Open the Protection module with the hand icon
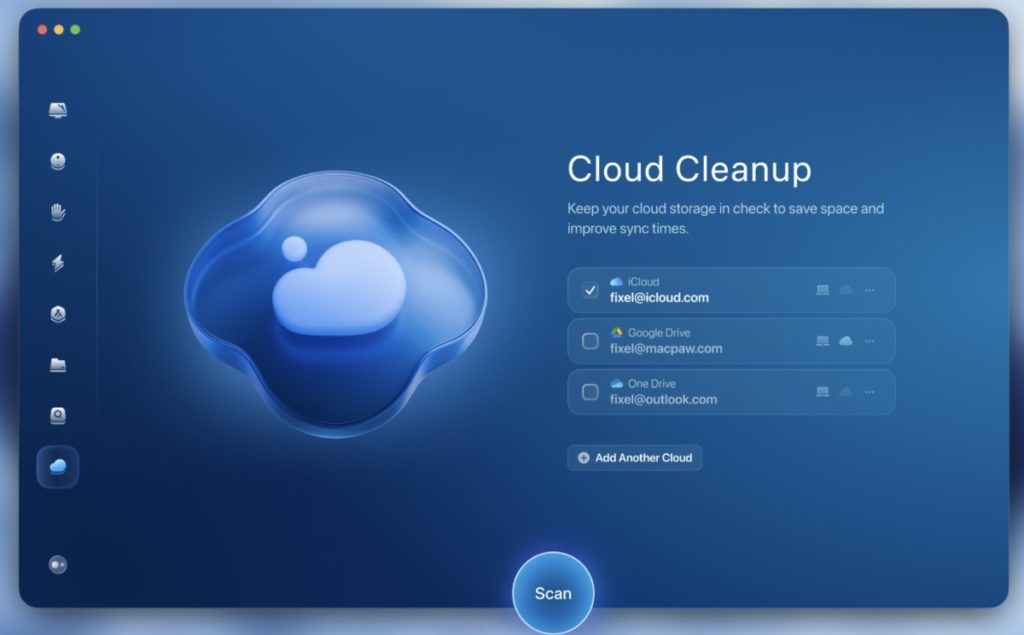This screenshot has height=635, width=1024. (x=58, y=212)
